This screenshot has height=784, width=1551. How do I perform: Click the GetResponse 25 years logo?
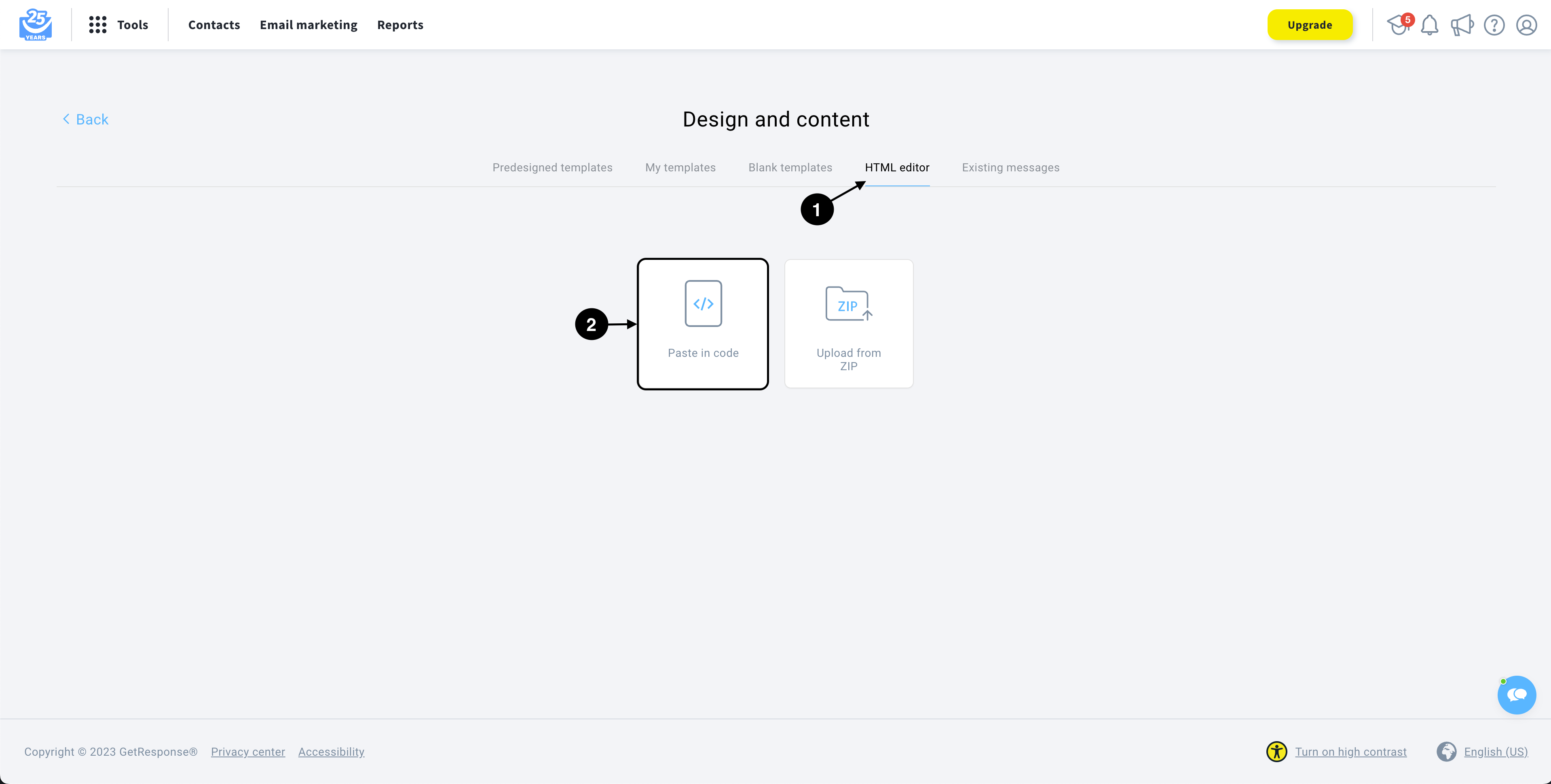click(36, 25)
